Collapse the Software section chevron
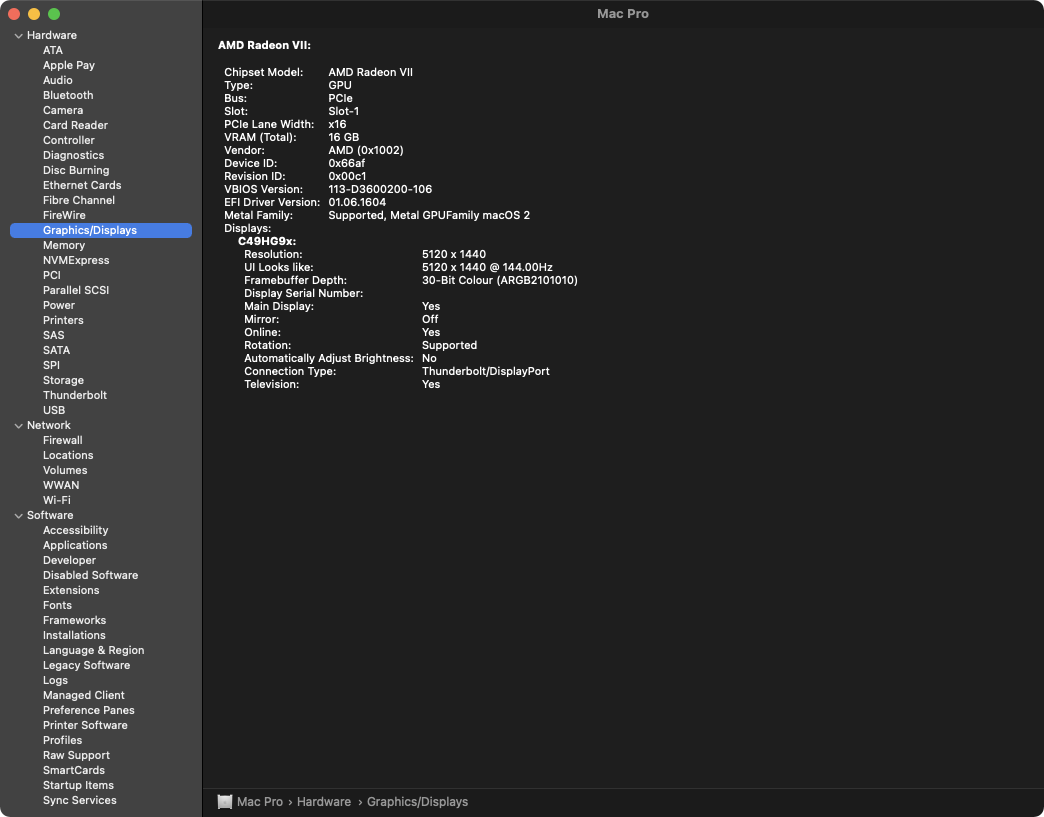This screenshot has height=817, width=1044. tap(19, 516)
